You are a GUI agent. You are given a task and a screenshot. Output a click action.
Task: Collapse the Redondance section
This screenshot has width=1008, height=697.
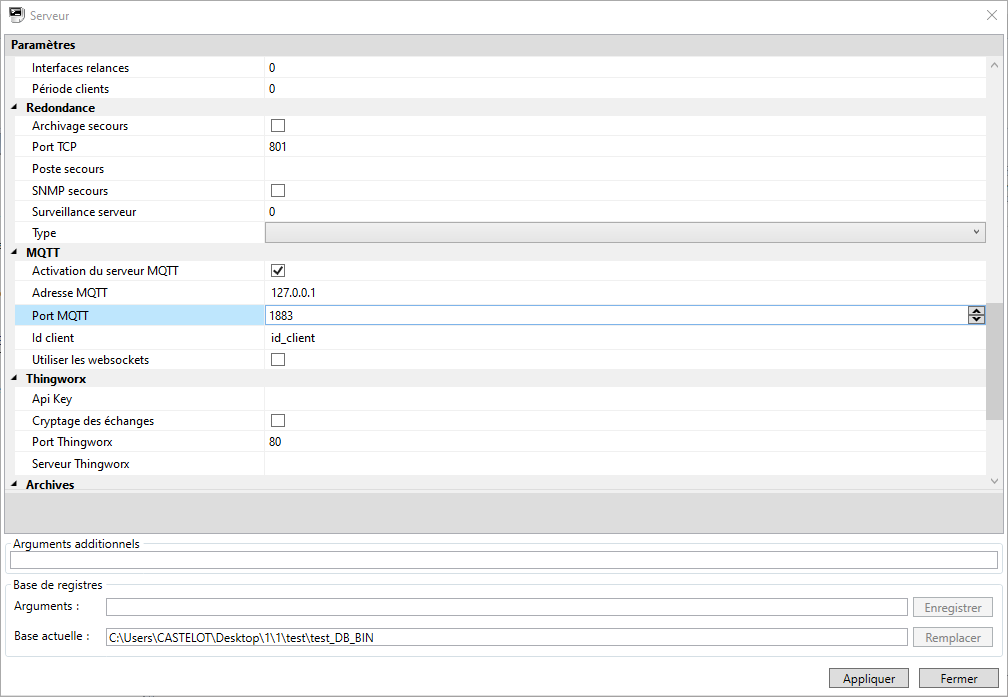coord(14,108)
